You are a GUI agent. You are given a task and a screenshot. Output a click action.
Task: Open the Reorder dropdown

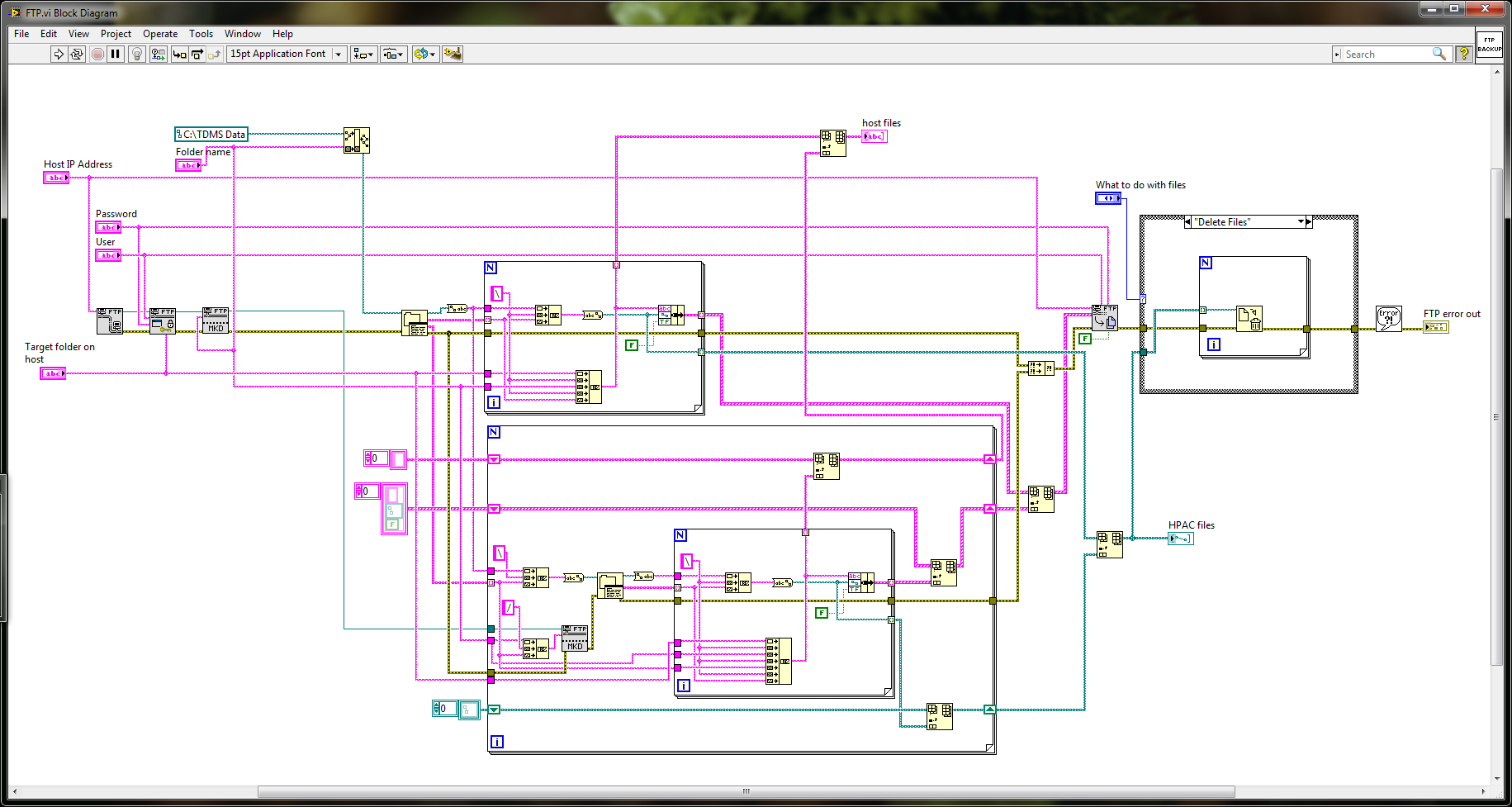point(425,54)
